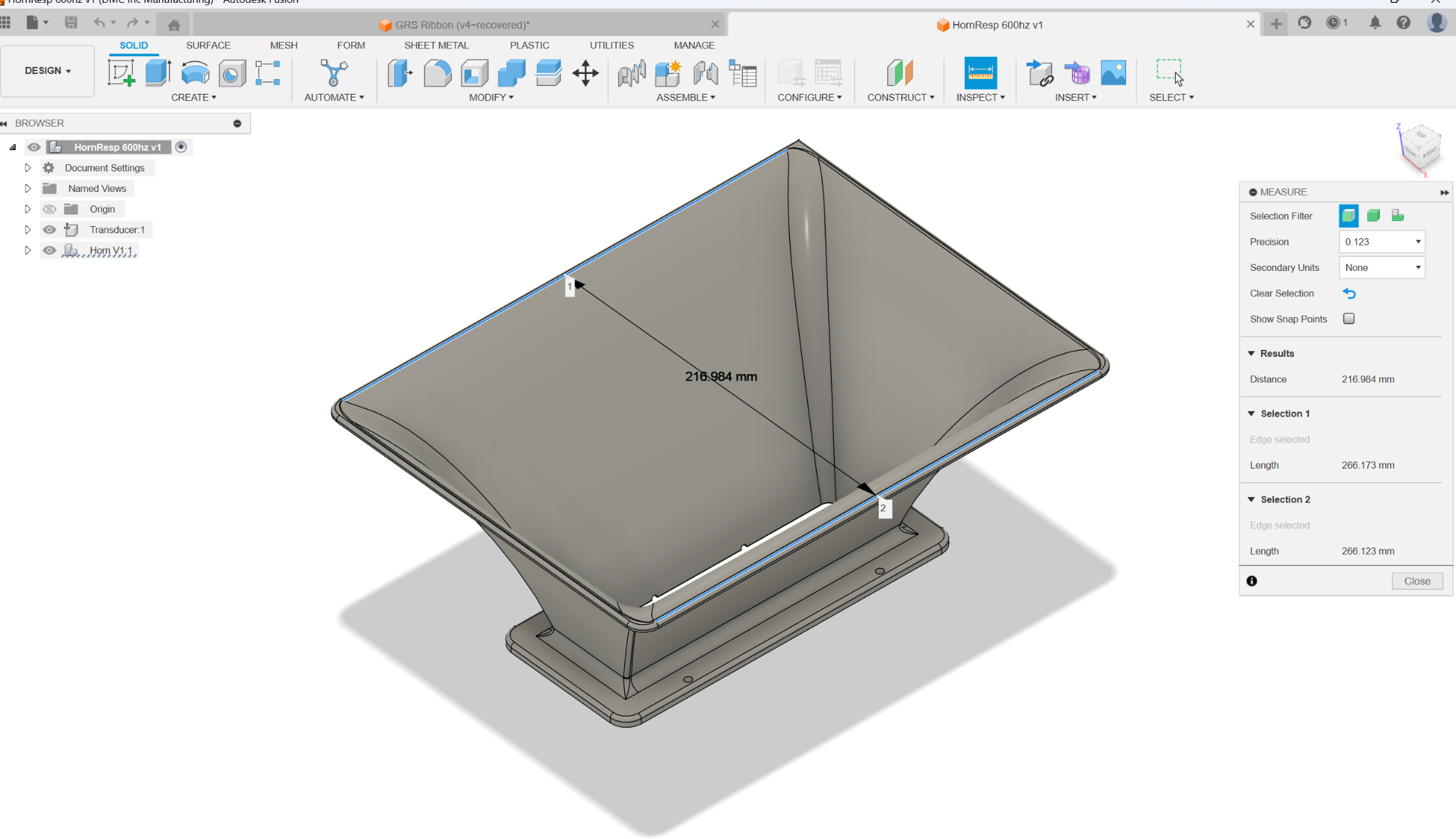The width and height of the screenshot is (1456, 839).
Task: Set selection filter to component
Action: (x=1398, y=215)
